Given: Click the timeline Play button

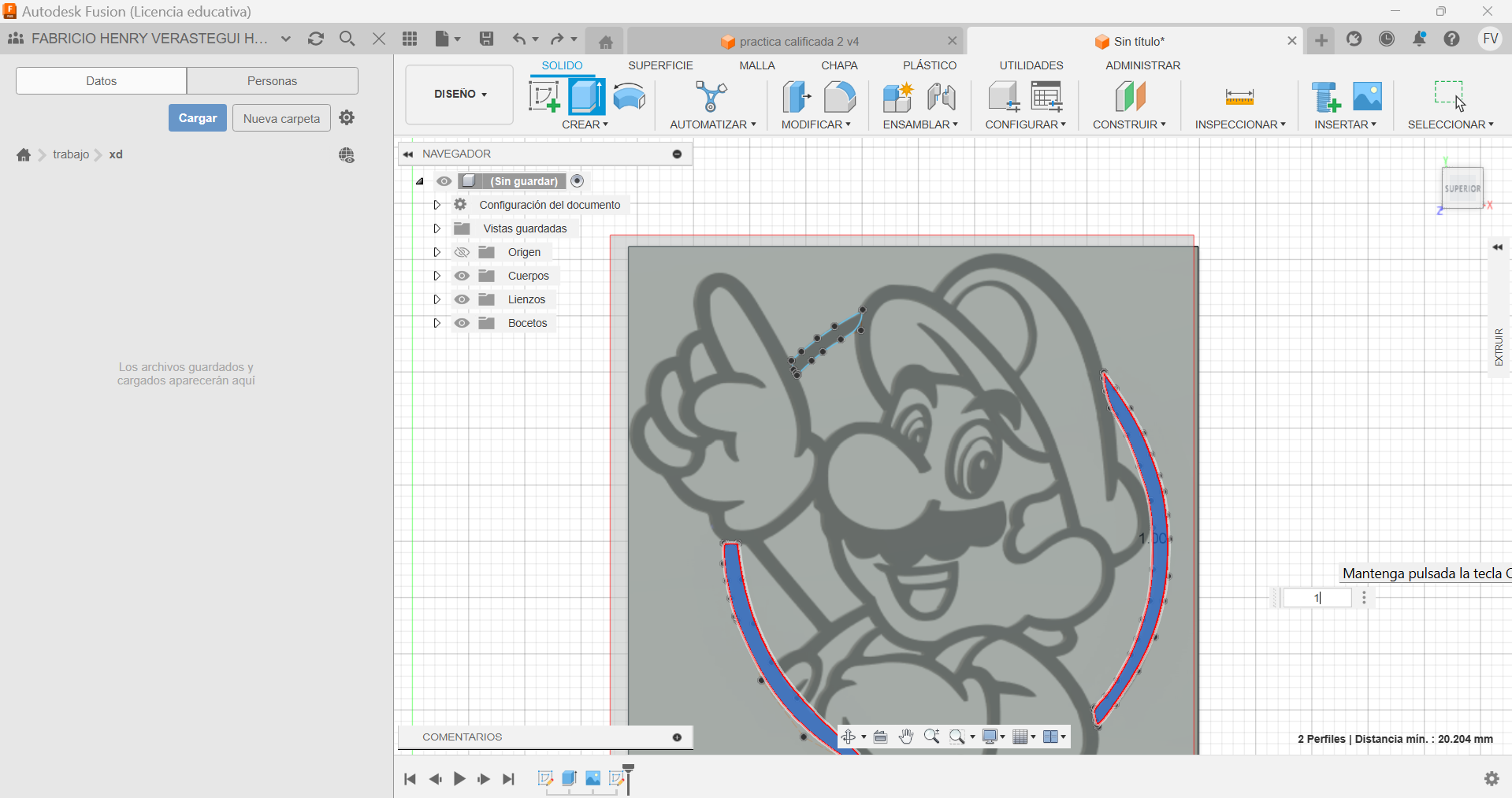Looking at the screenshot, I should 459,779.
